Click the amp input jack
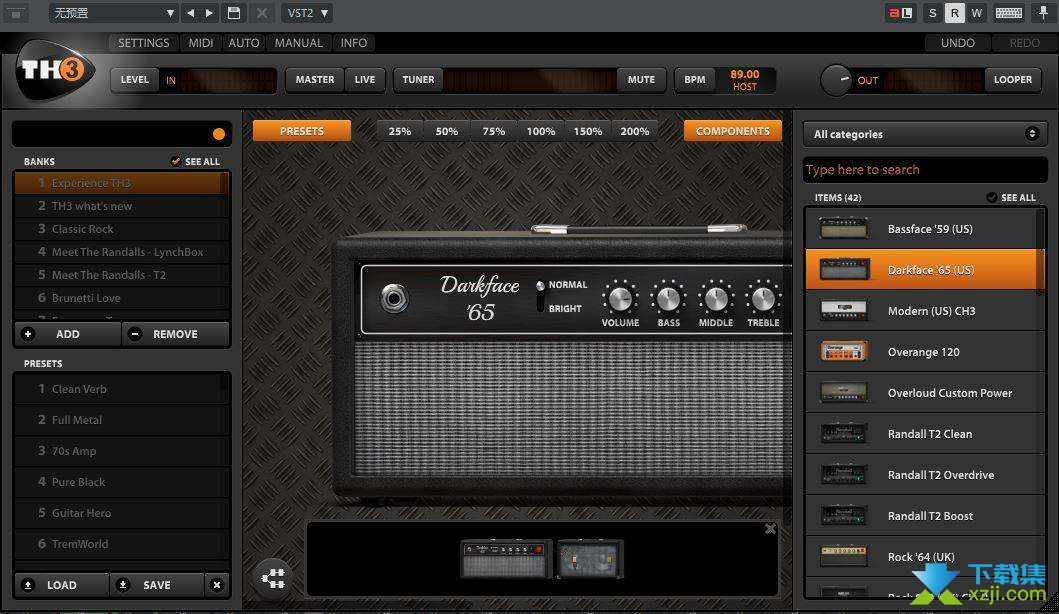This screenshot has height=614, width=1059. click(x=394, y=298)
